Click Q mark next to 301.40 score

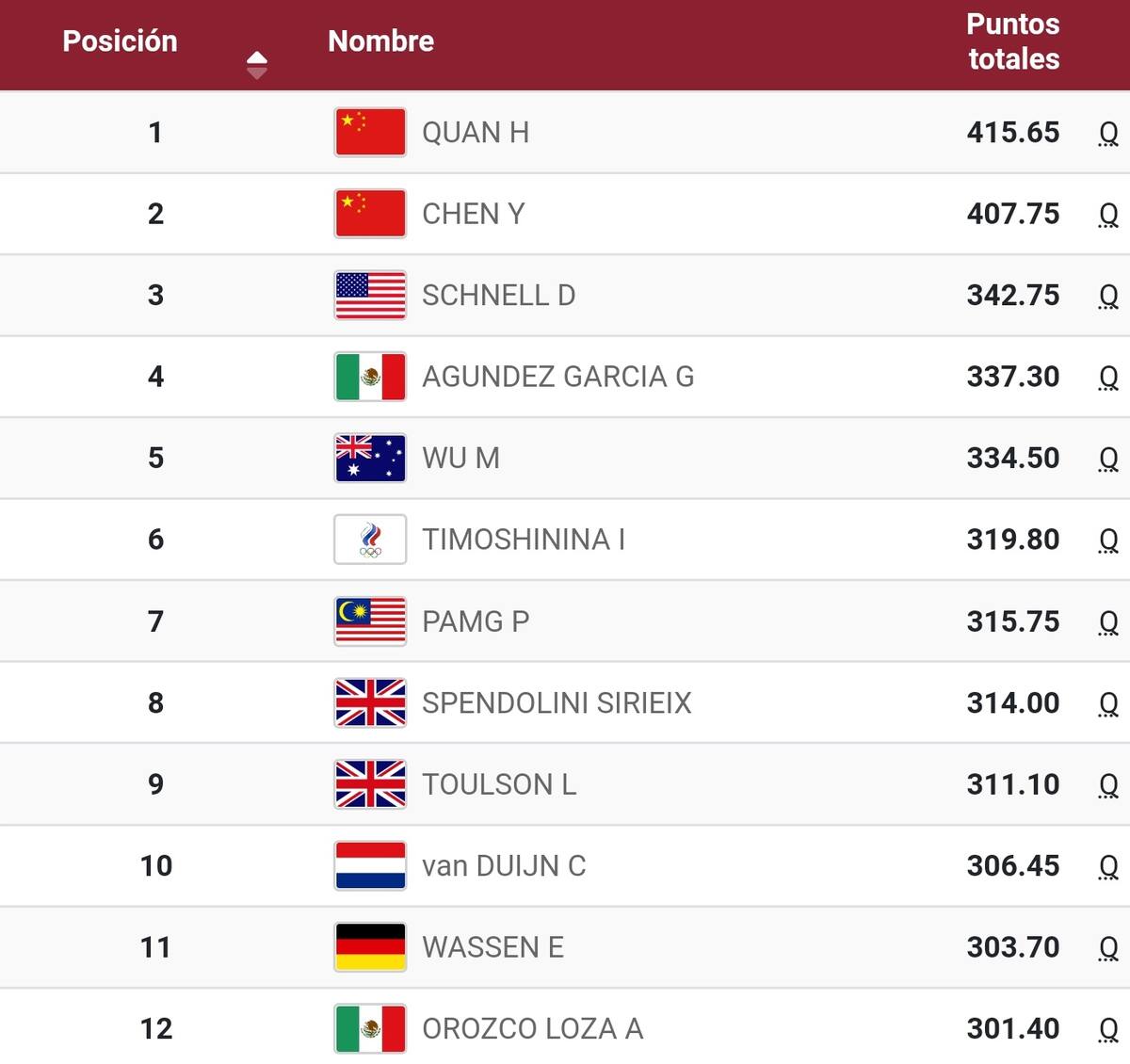click(1108, 1030)
